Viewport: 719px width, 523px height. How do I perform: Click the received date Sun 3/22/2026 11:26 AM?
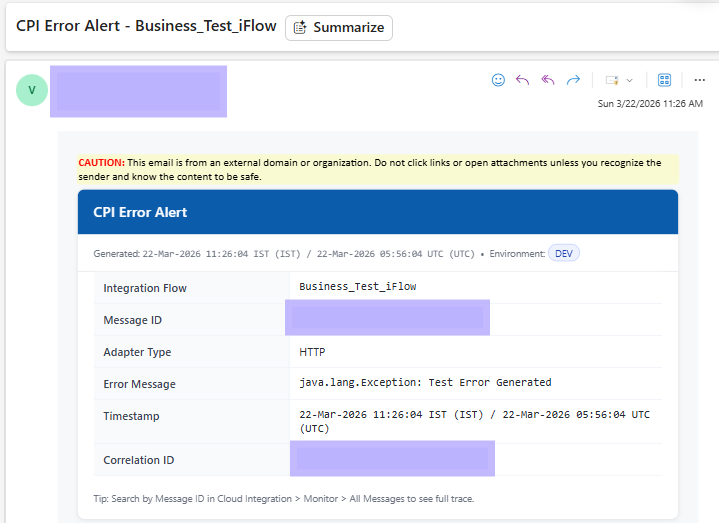click(x=650, y=104)
